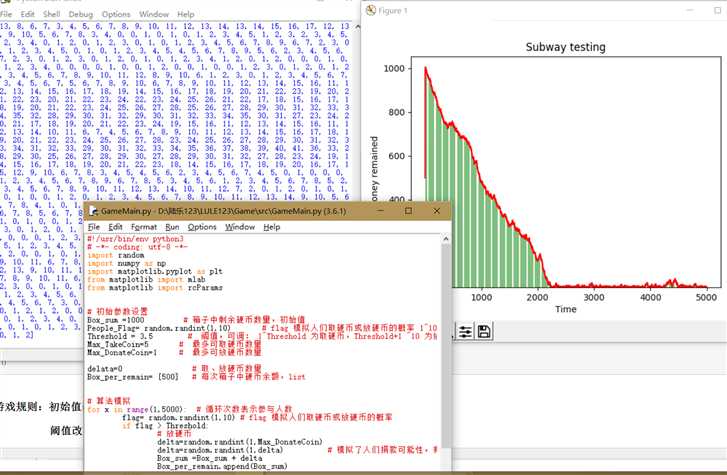
Task: Open Options menu in Python Shell window
Action: pyautogui.click(x=116, y=14)
